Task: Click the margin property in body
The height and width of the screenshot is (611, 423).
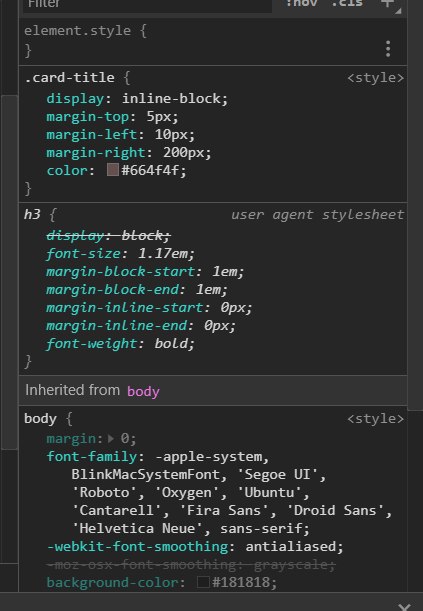Action: (71, 439)
